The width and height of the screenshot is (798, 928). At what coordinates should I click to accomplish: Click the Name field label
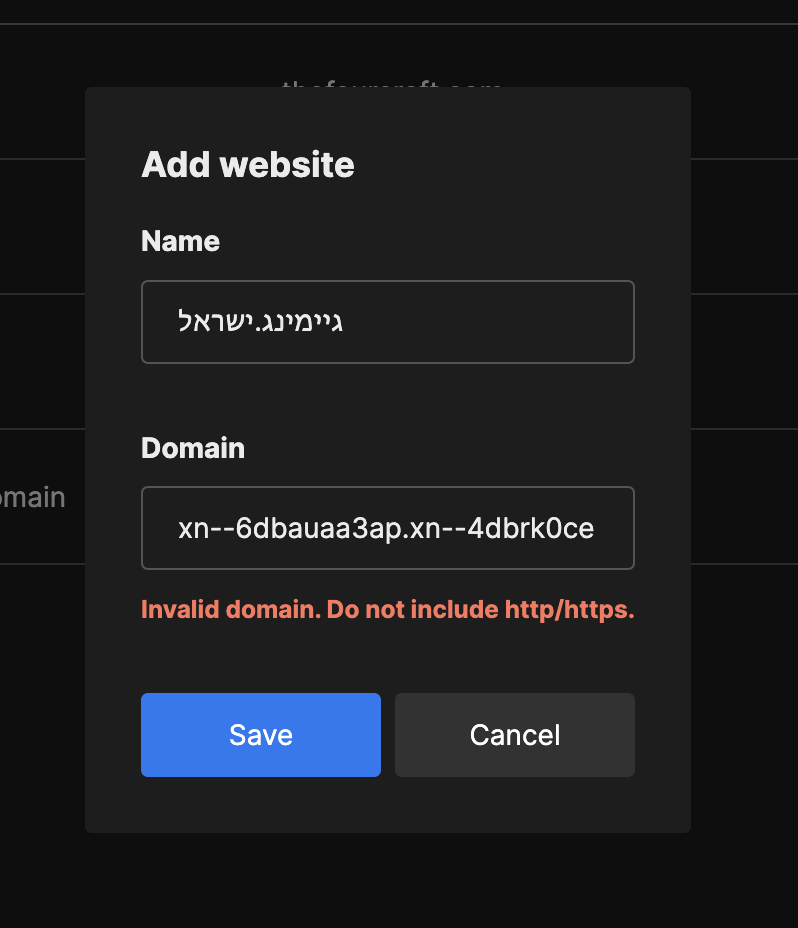pos(180,241)
